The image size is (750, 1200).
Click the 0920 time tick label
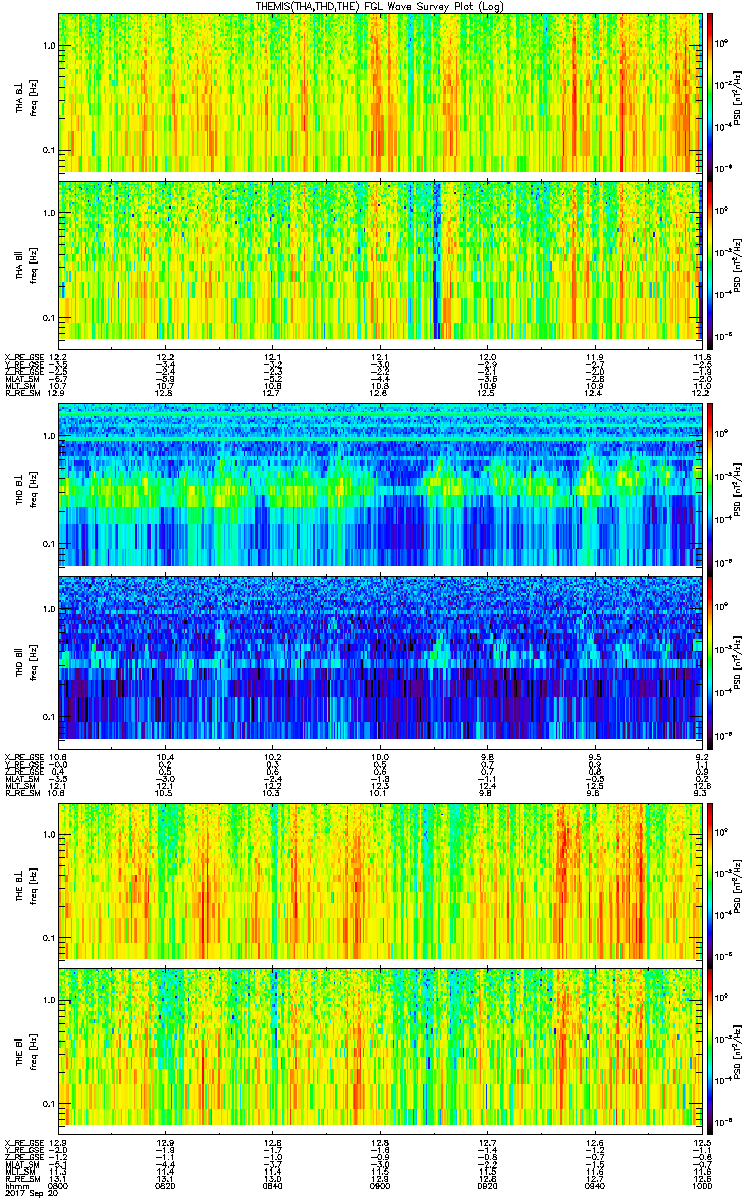tap(487, 1185)
